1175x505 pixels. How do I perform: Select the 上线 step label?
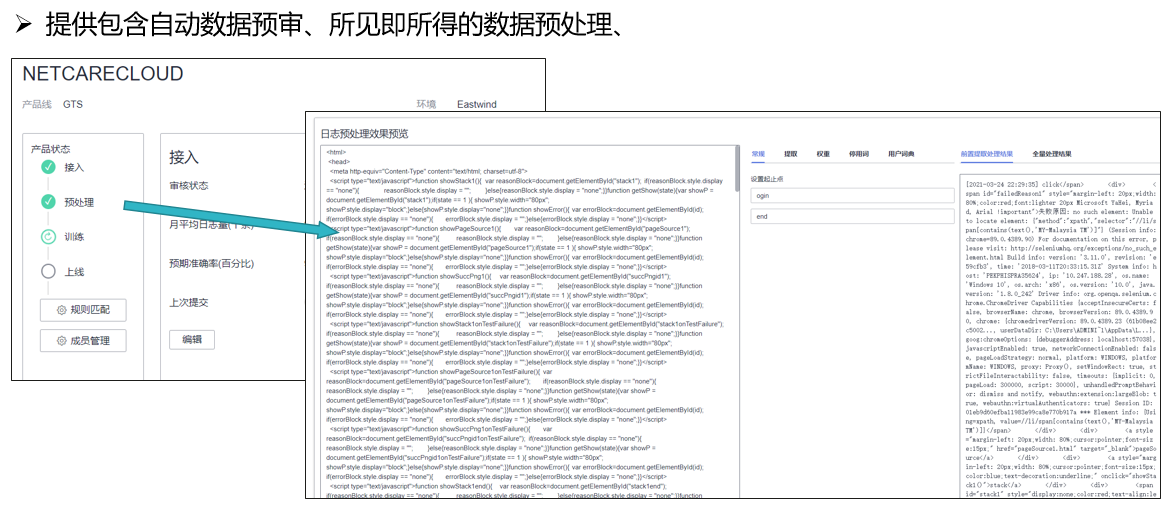[x=74, y=272]
